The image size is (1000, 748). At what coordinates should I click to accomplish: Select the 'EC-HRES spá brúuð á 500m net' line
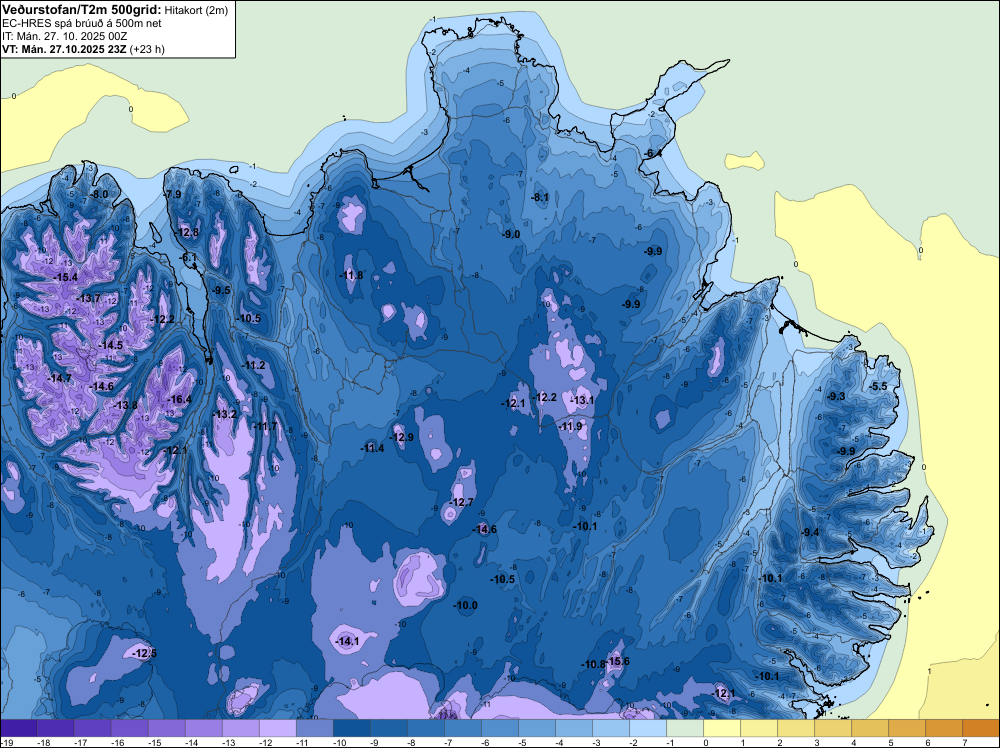(x=82, y=23)
